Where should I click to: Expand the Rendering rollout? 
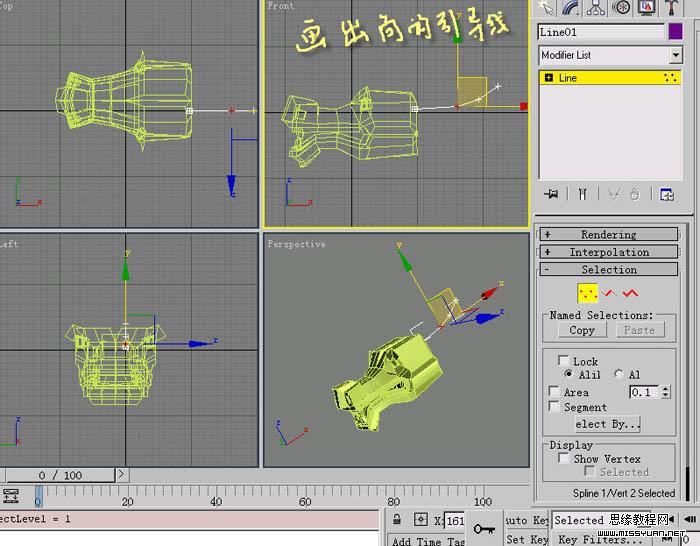pos(609,234)
